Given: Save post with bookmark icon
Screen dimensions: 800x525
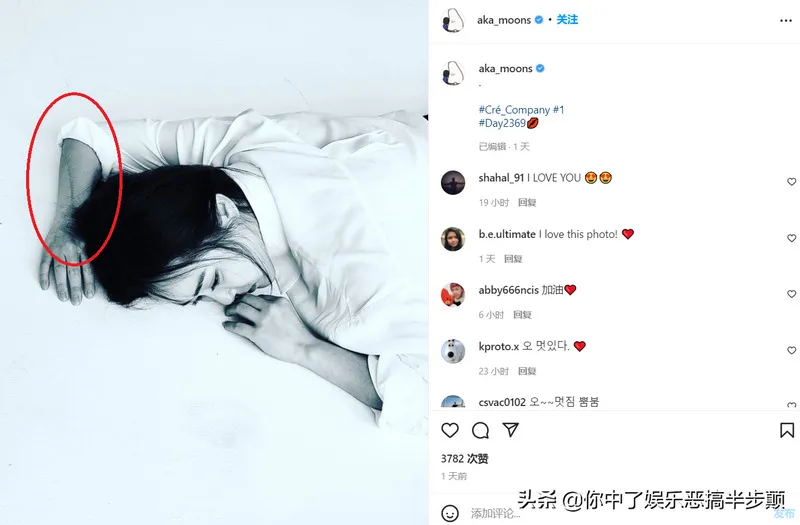Looking at the screenshot, I should coord(787,430).
